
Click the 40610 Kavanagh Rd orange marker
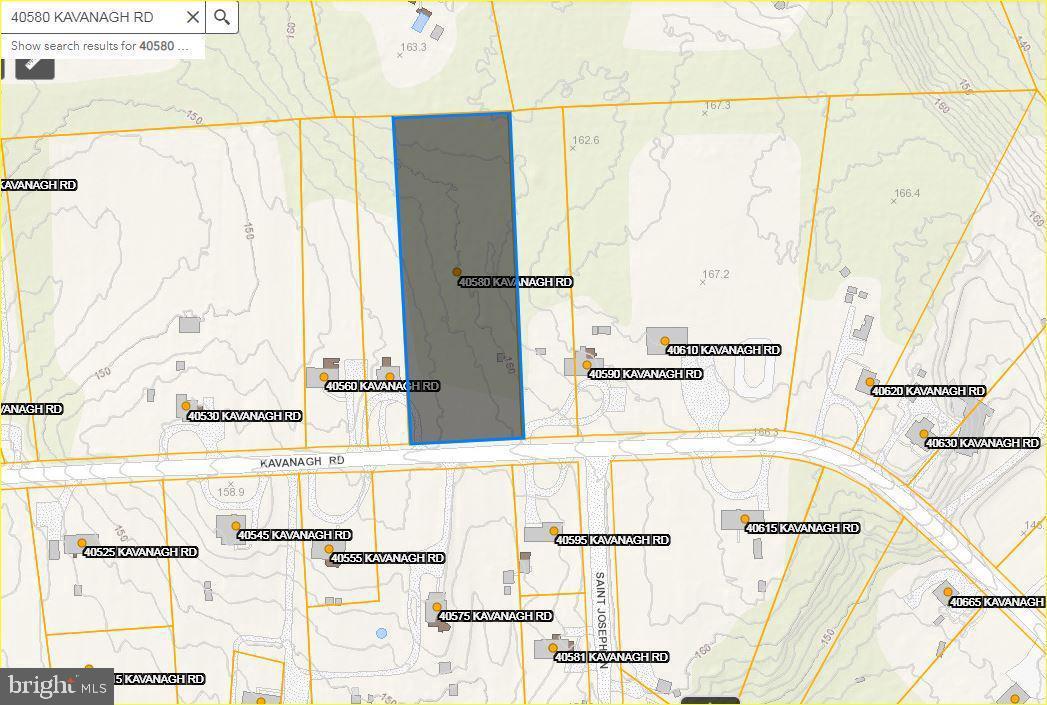[665, 342]
